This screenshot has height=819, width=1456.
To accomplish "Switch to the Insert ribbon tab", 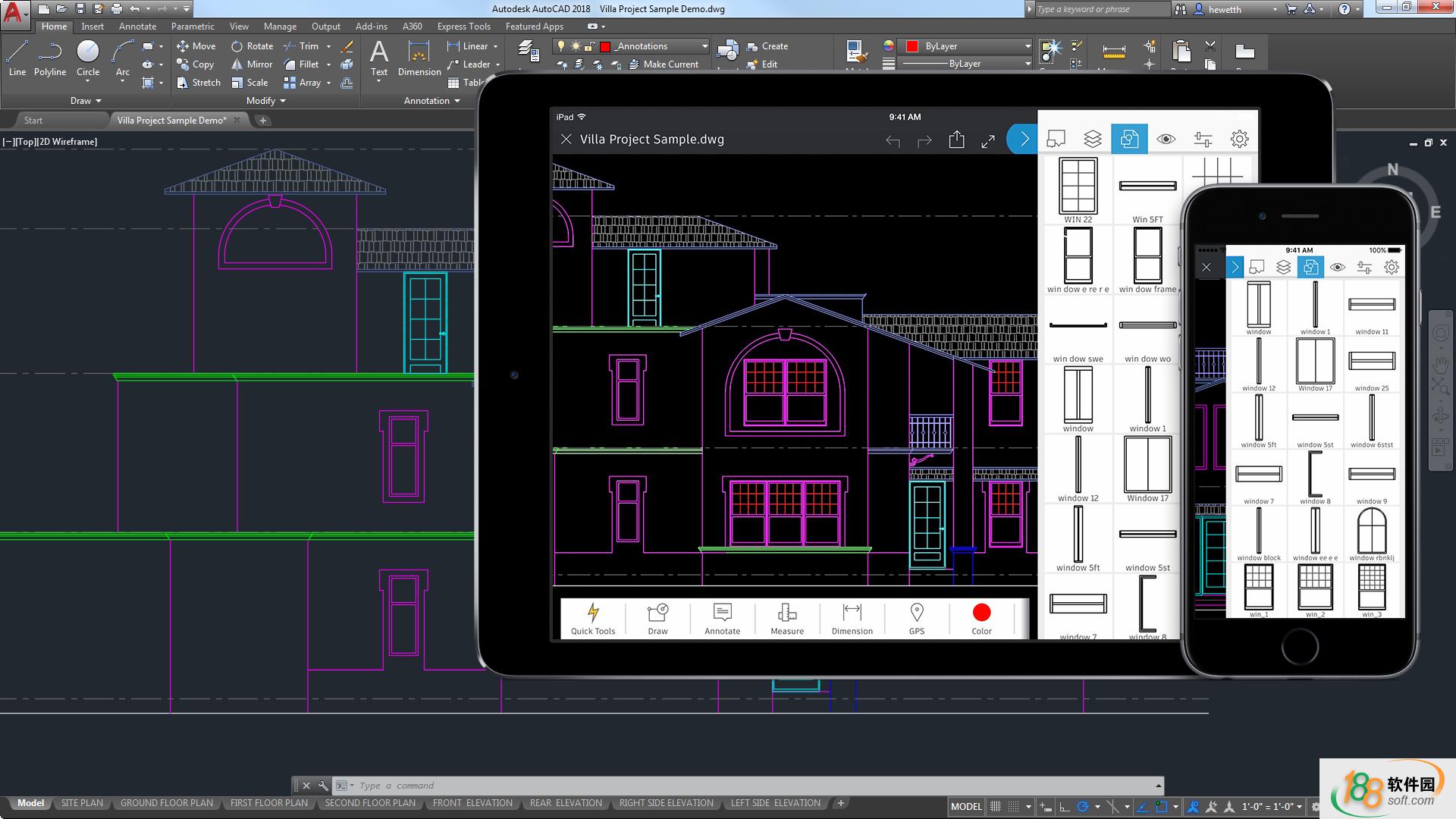I will [93, 27].
